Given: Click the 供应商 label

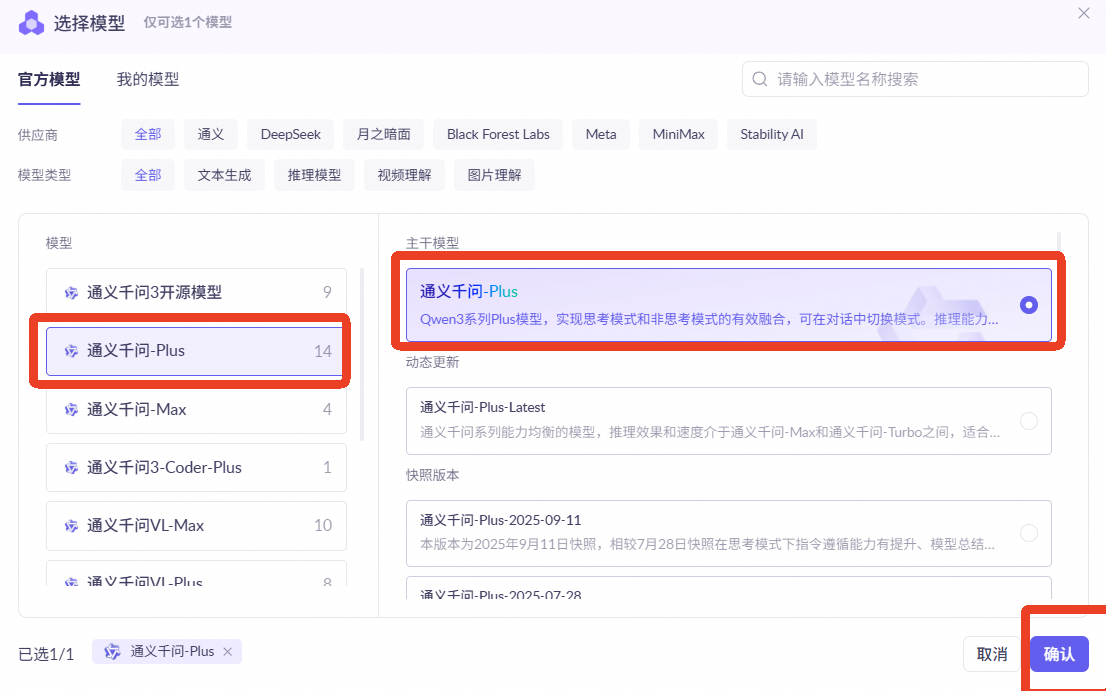Looking at the screenshot, I should tap(37, 135).
